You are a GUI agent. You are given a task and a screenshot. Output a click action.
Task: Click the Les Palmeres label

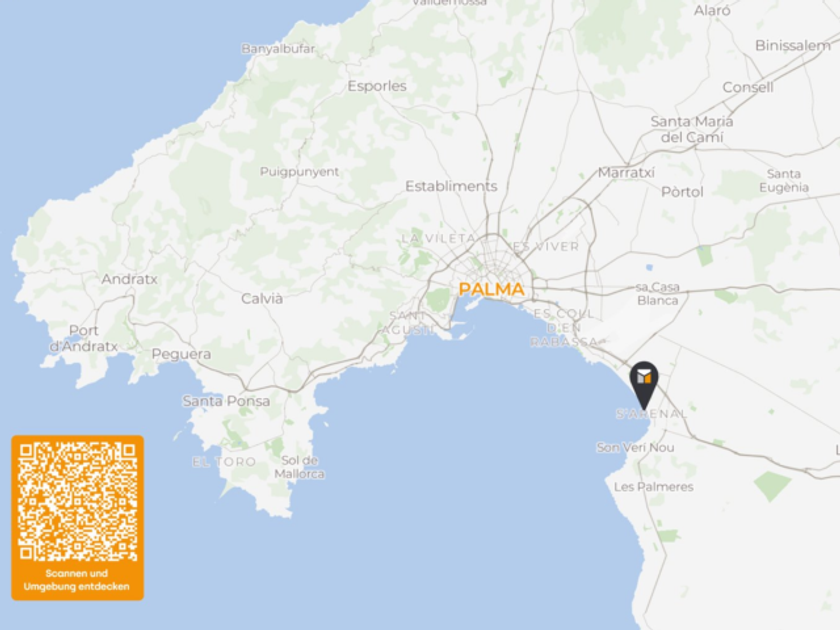pyautogui.click(x=654, y=487)
